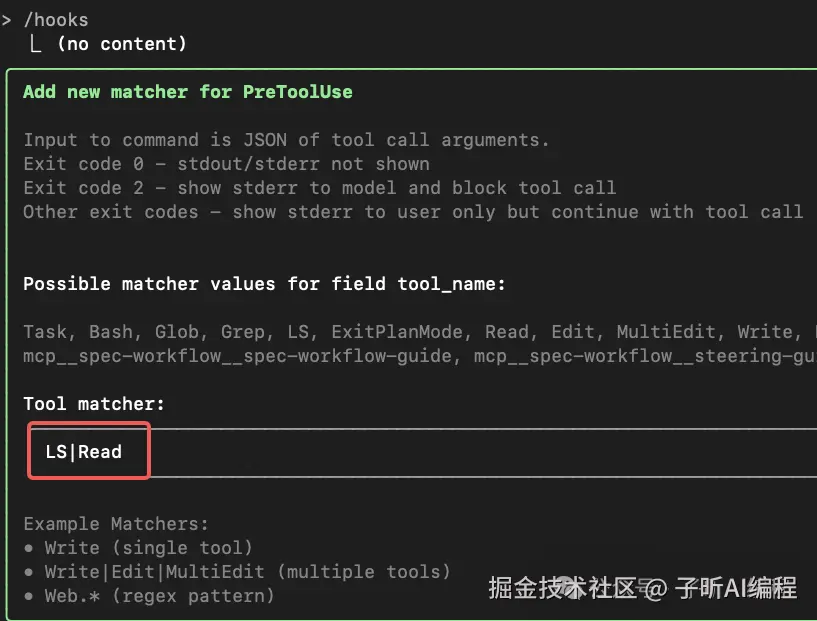Click the "Exit code 2" description line

319,188
